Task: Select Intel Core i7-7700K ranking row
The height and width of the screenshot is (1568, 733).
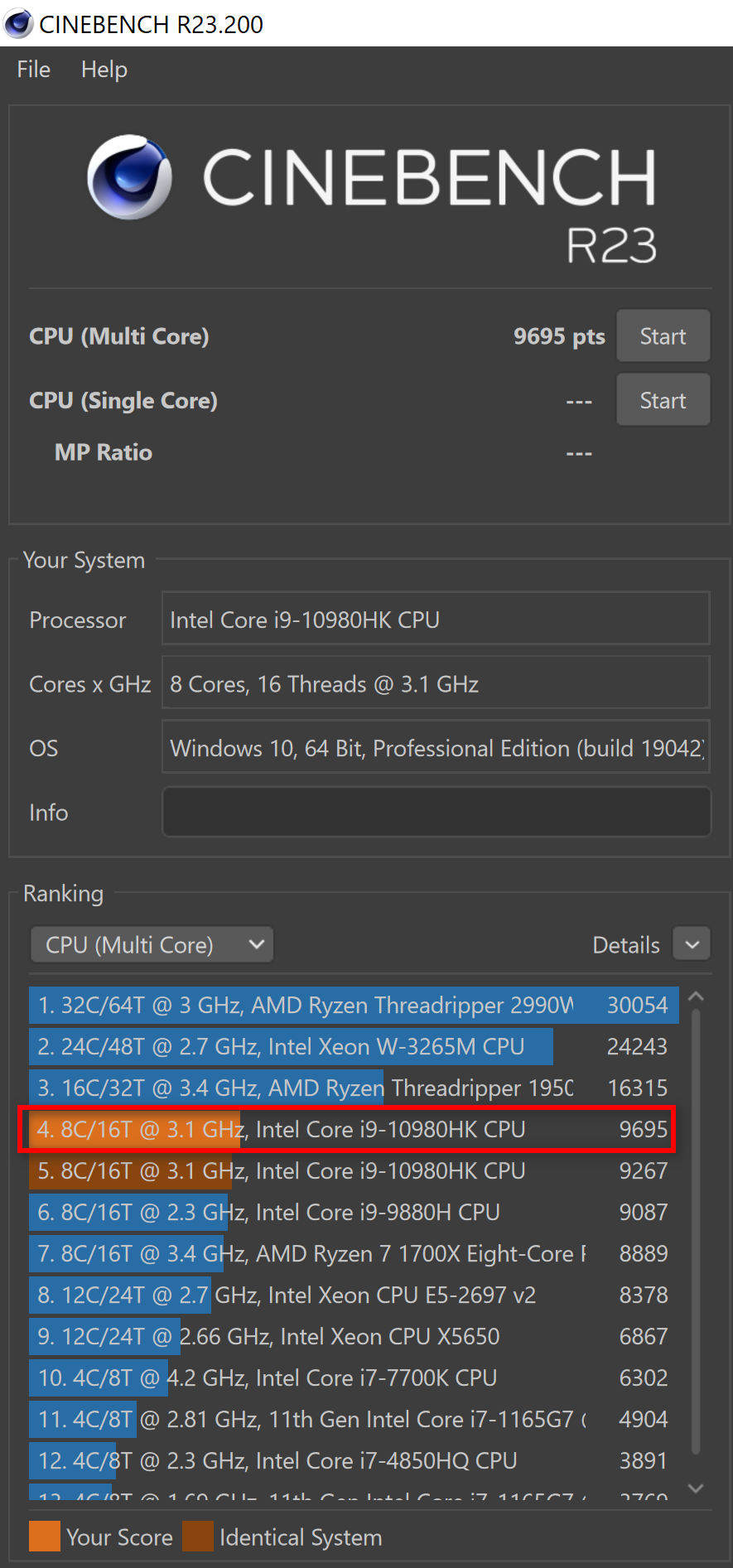Action: click(354, 1377)
